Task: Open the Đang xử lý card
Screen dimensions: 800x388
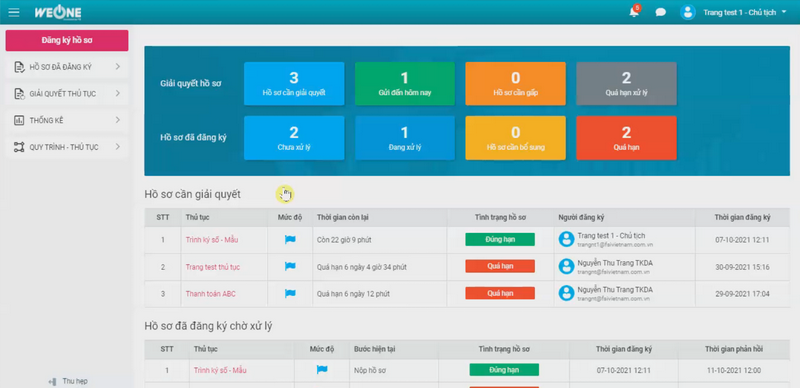Action: (x=405, y=138)
